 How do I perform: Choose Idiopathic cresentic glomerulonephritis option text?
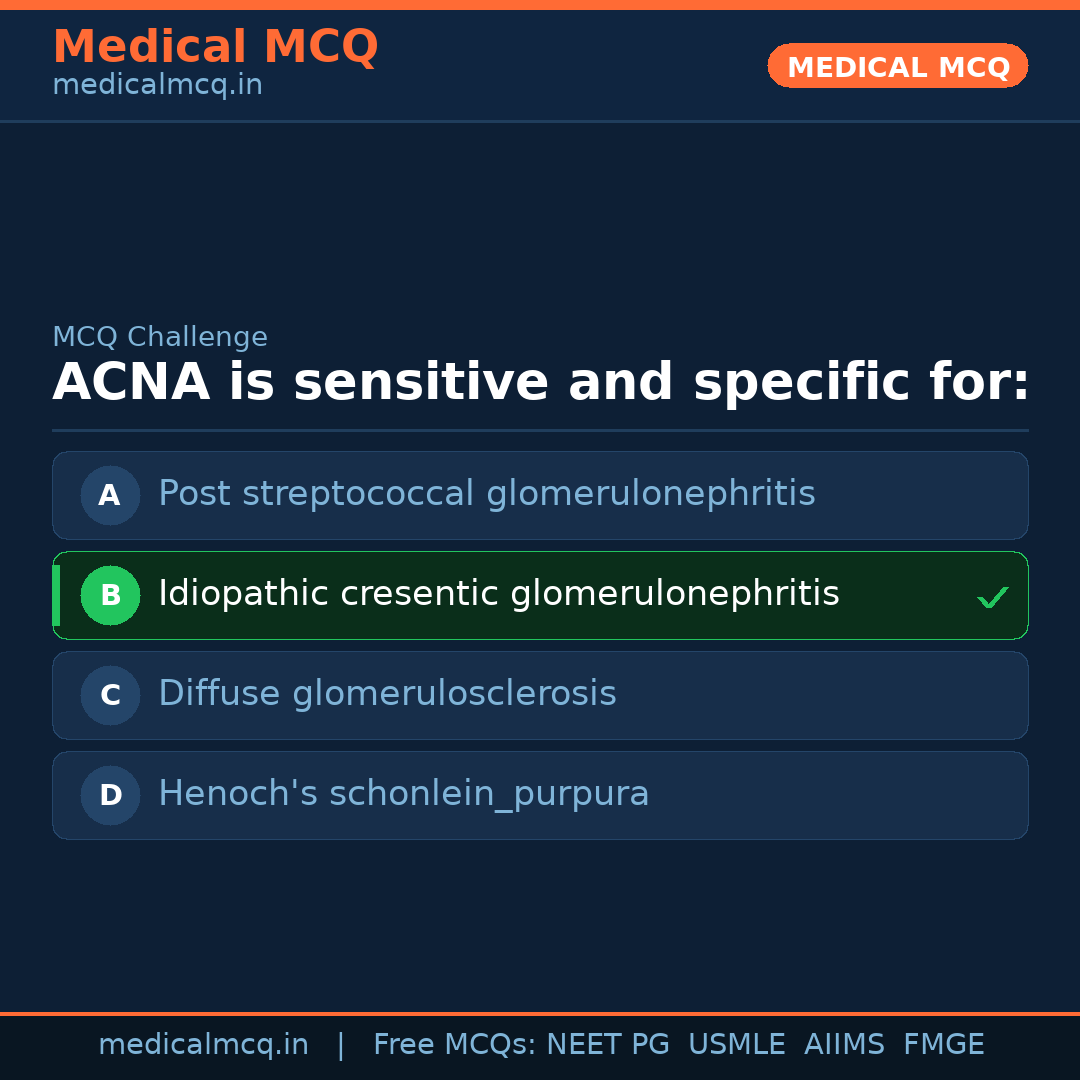(x=498, y=594)
